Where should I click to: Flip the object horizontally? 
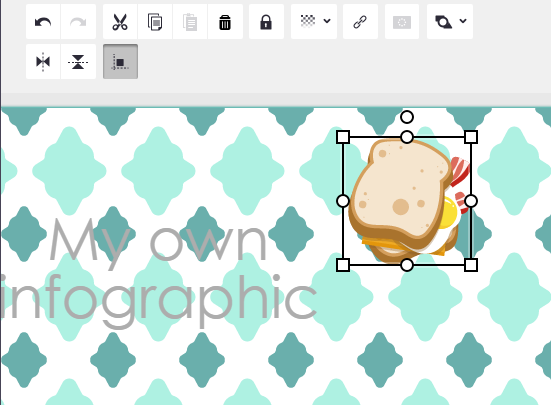pyautogui.click(x=43, y=61)
